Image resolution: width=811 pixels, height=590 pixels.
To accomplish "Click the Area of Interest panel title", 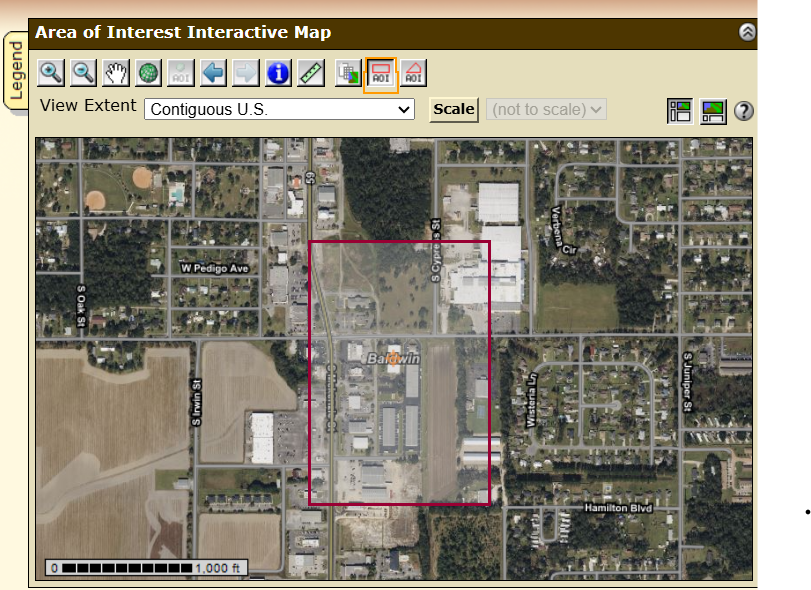I will point(183,33).
